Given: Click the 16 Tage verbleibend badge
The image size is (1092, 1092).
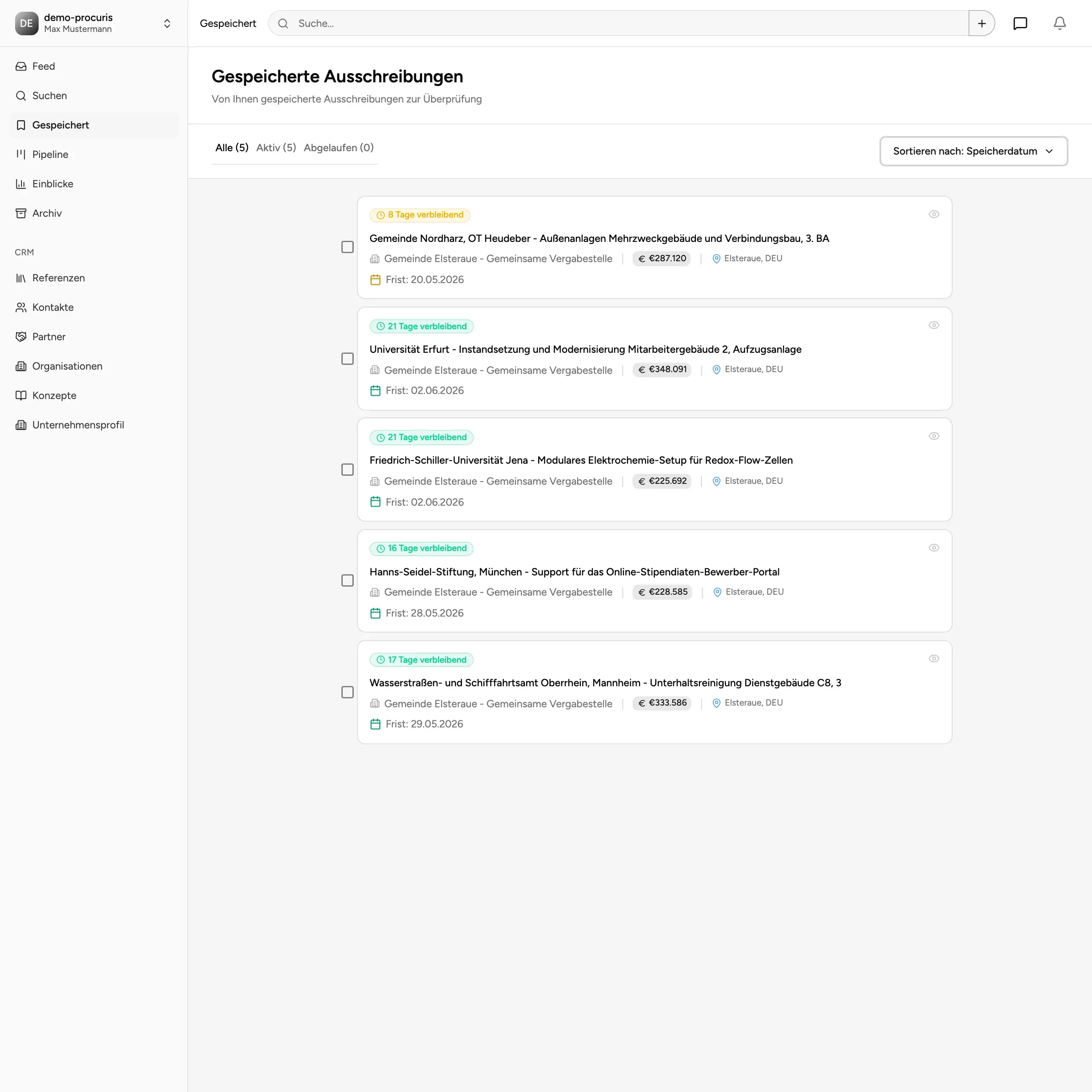Looking at the screenshot, I should [x=422, y=548].
